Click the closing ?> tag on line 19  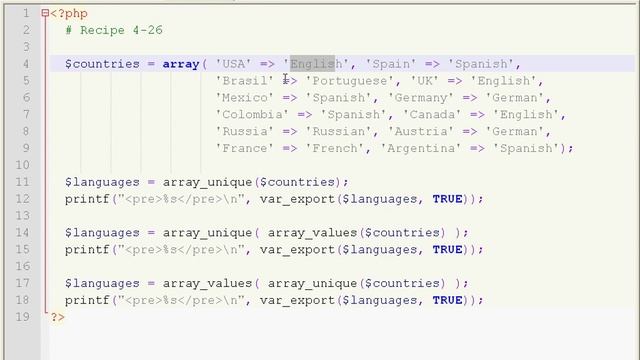(x=58, y=317)
